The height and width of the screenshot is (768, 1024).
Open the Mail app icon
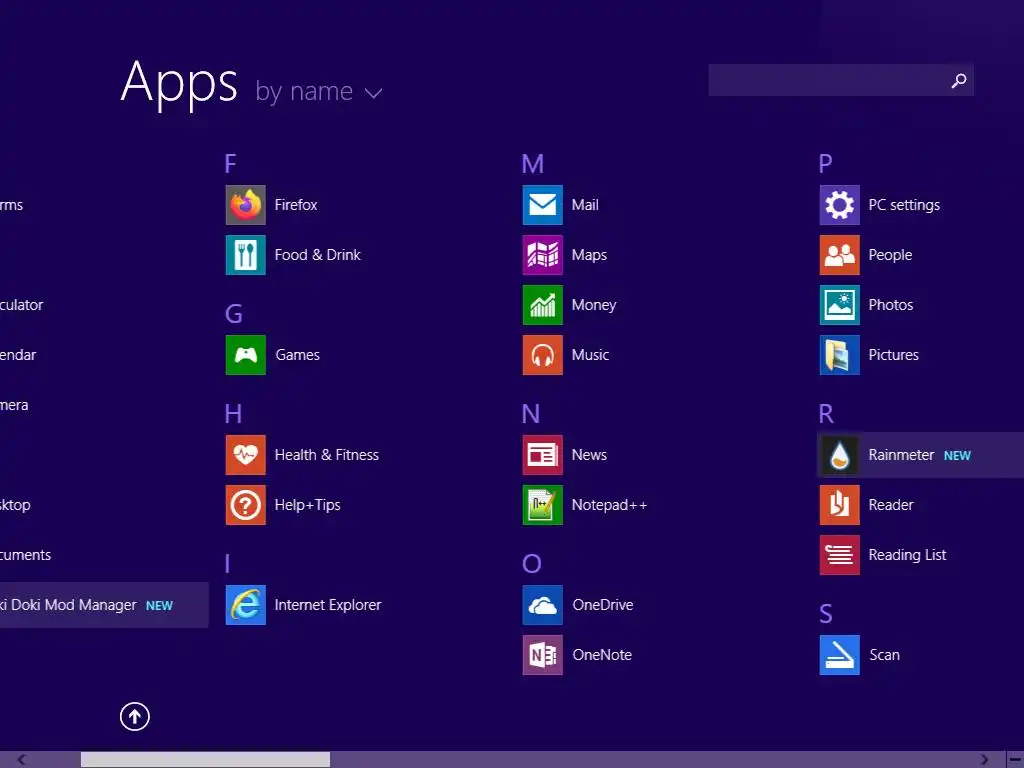(x=543, y=205)
